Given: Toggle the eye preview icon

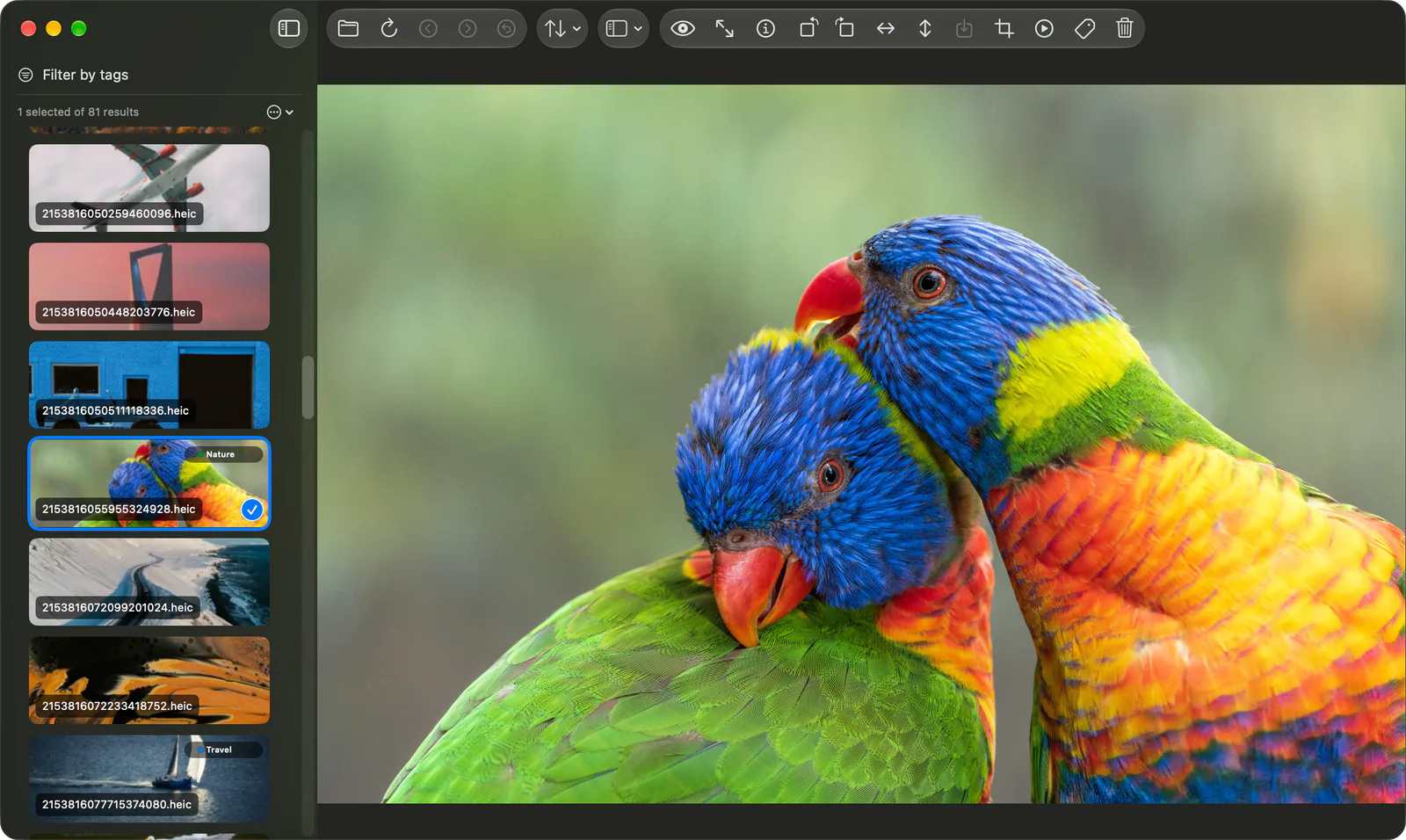Looking at the screenshot, I should point(683,29).
